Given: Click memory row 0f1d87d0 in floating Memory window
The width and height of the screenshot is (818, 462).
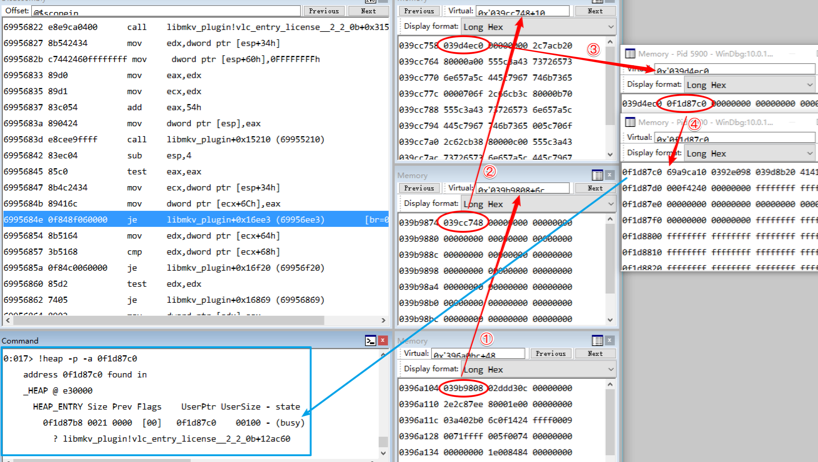Looking at the screenshot, I should [x=719, y=188].
